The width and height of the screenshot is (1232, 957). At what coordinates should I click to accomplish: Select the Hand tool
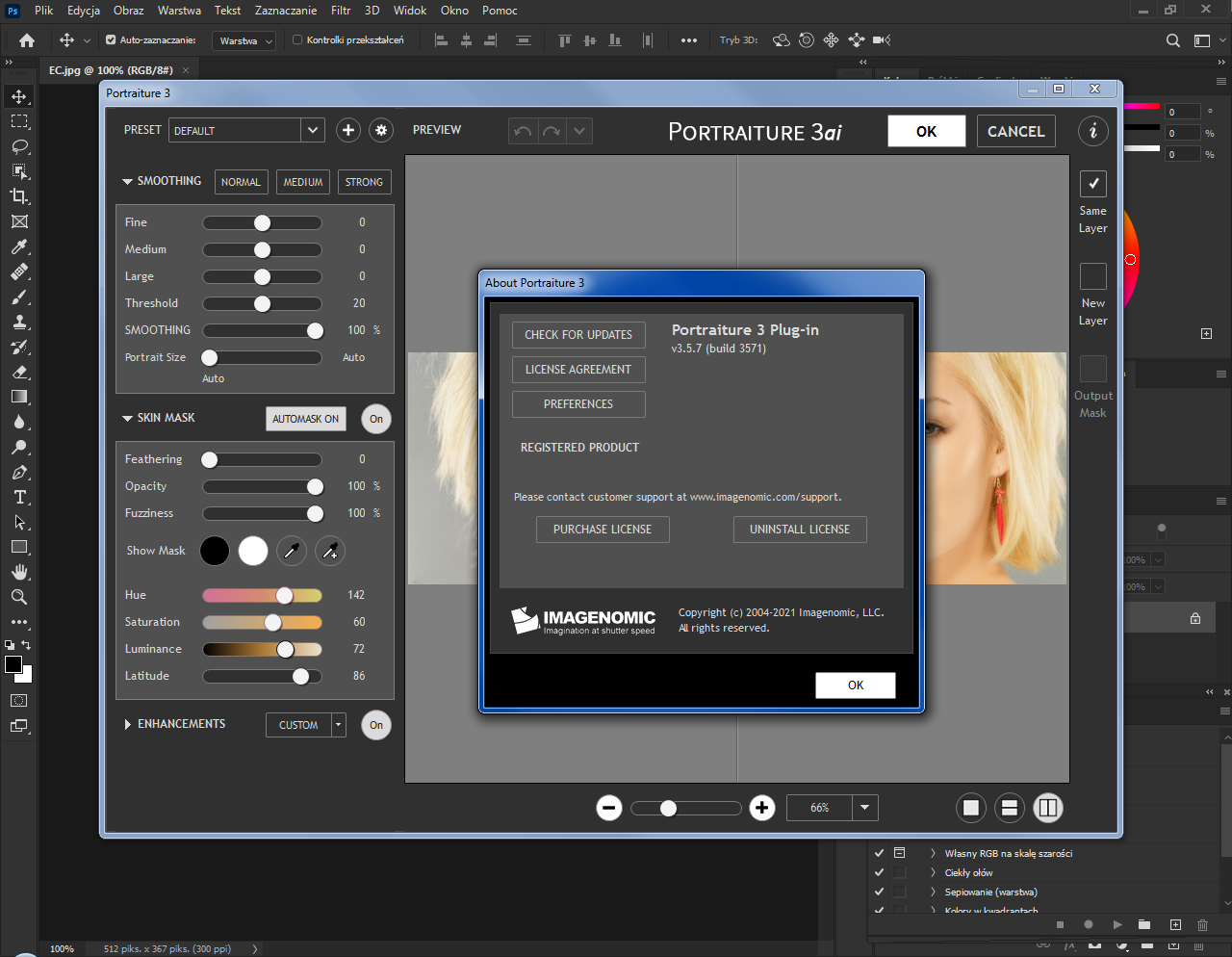click(x=19, y=572)
